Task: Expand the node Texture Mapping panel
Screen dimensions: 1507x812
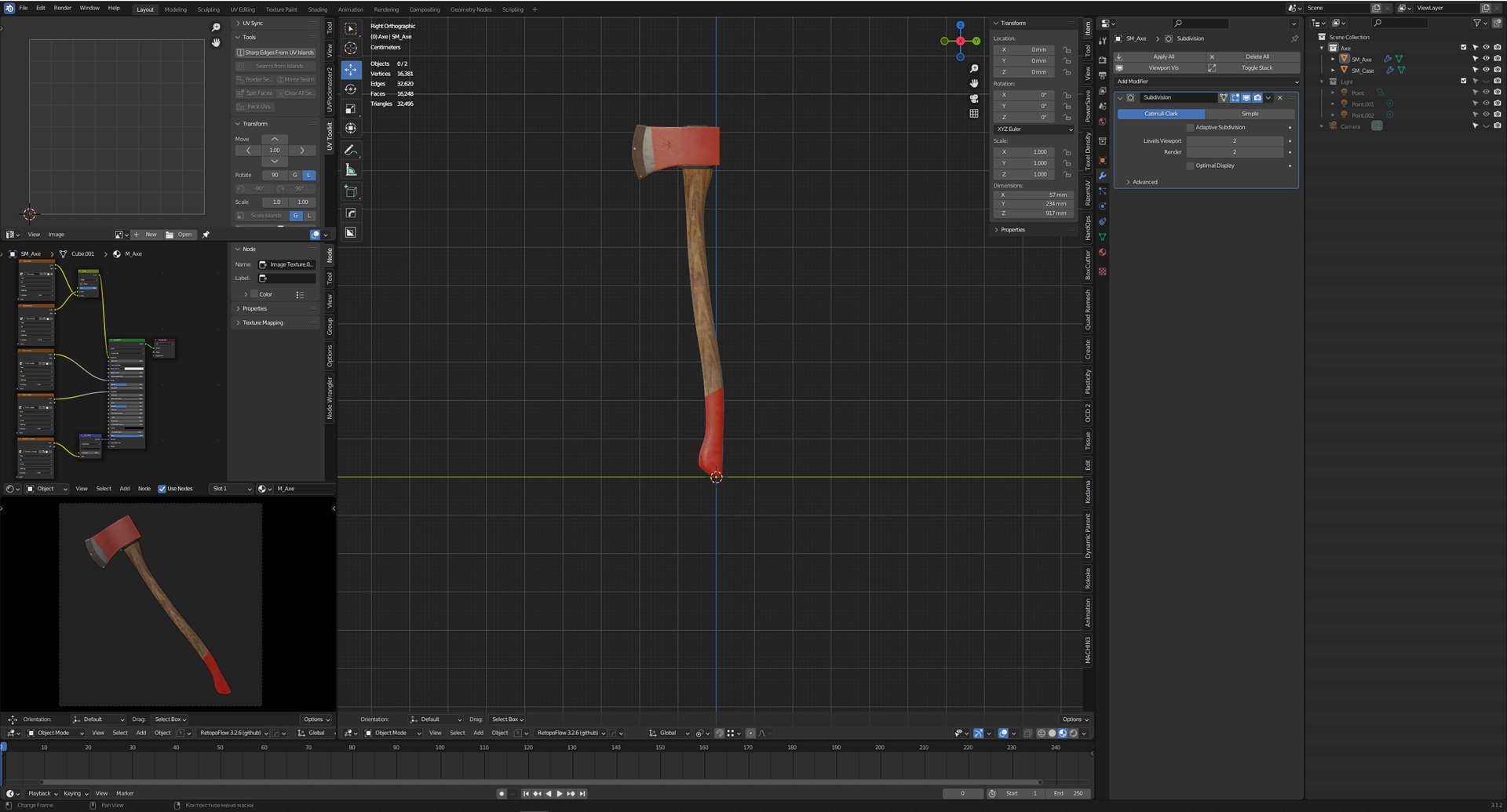Action: click(262, 323)
